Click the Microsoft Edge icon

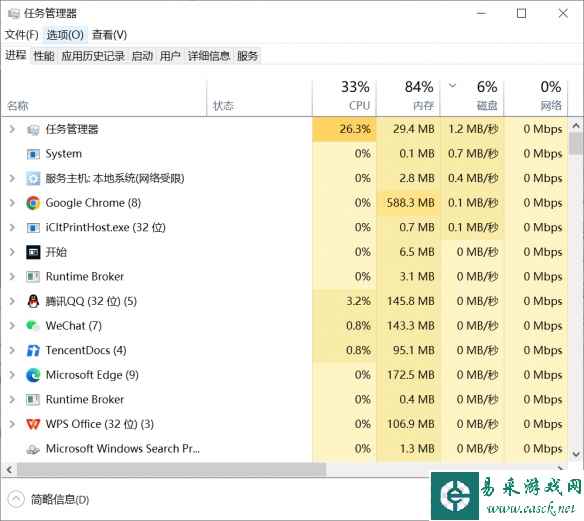tap(33, 375)
